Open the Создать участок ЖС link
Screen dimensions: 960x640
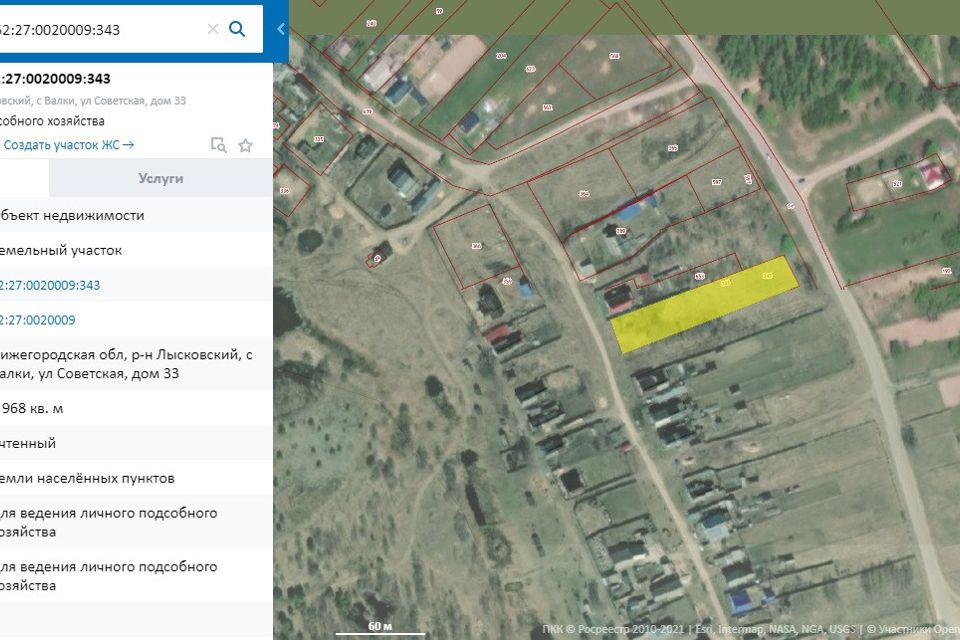[x=68, y=145]
